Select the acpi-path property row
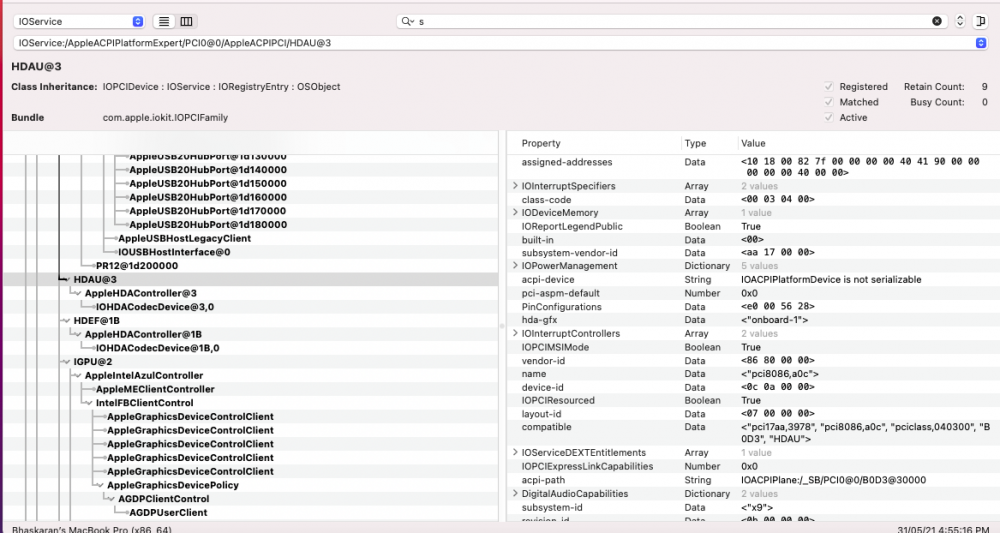The width and height of the screenshot is (1000, 533). pos(753,480)
